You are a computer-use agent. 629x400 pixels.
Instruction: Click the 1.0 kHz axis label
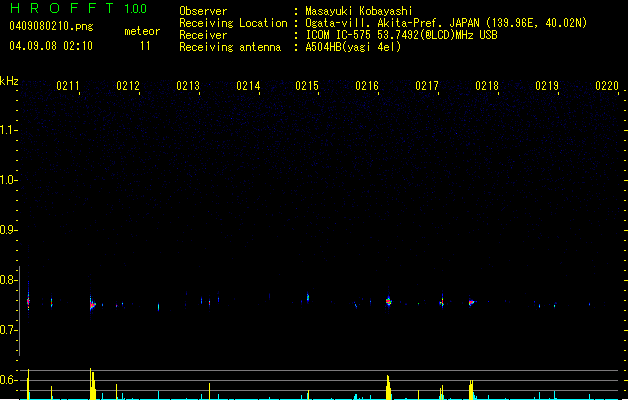tap(8, 180)
